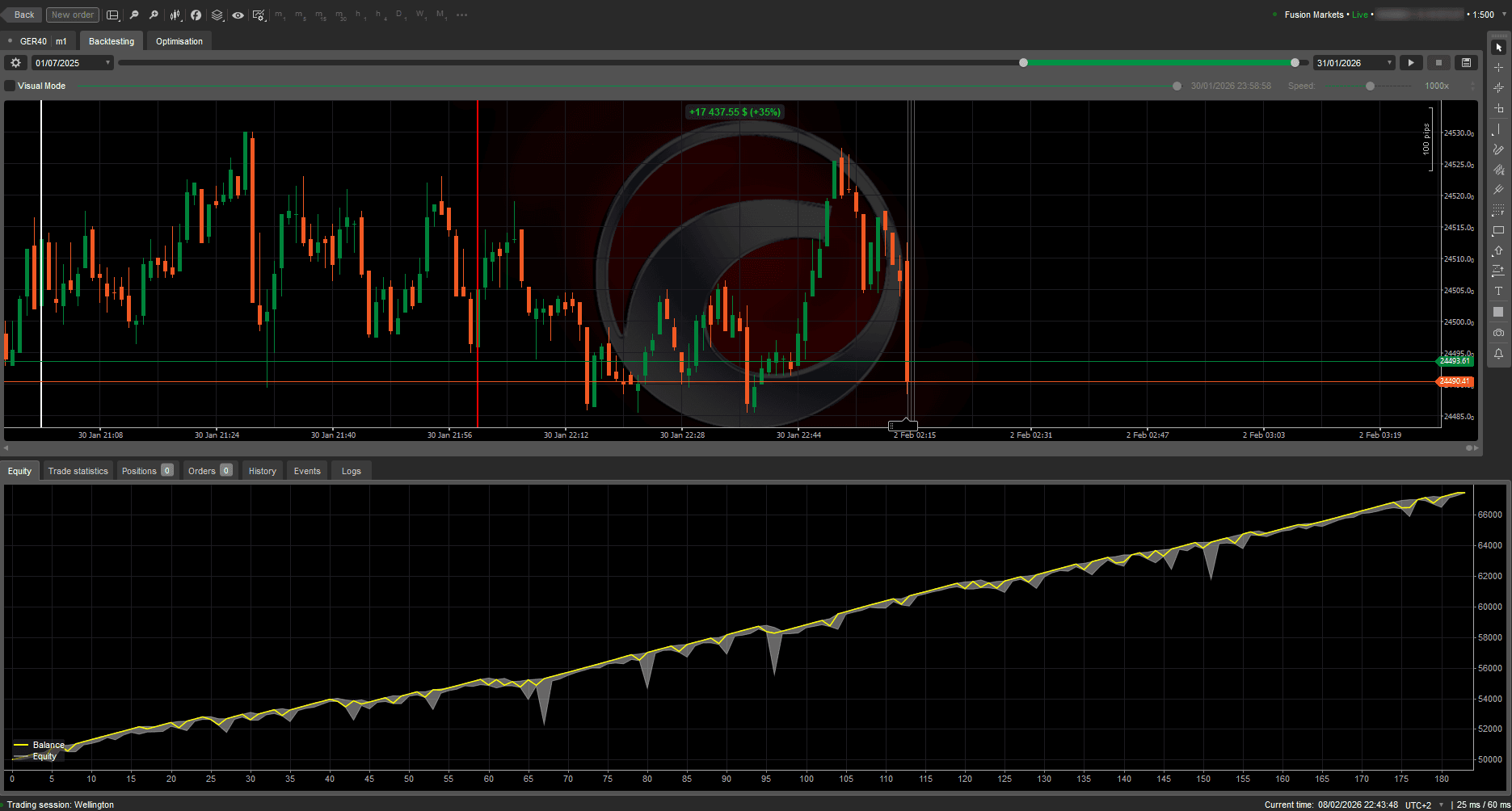
Task: Click the chart type candlestick icon
Action: pos(175,15)
